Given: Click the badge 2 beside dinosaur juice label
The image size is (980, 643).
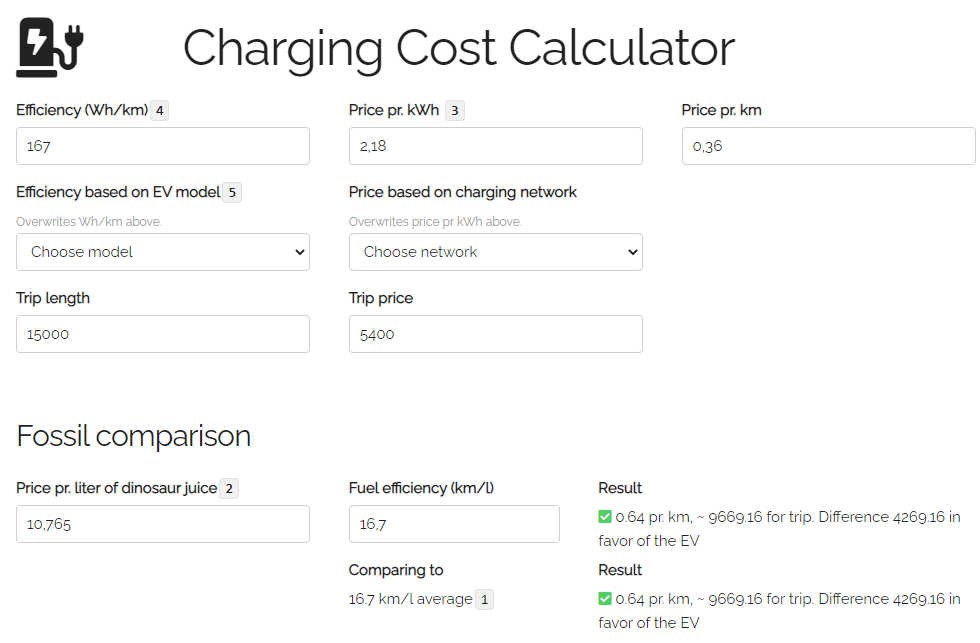Looking at the screenshot, I should click(229, 488).
